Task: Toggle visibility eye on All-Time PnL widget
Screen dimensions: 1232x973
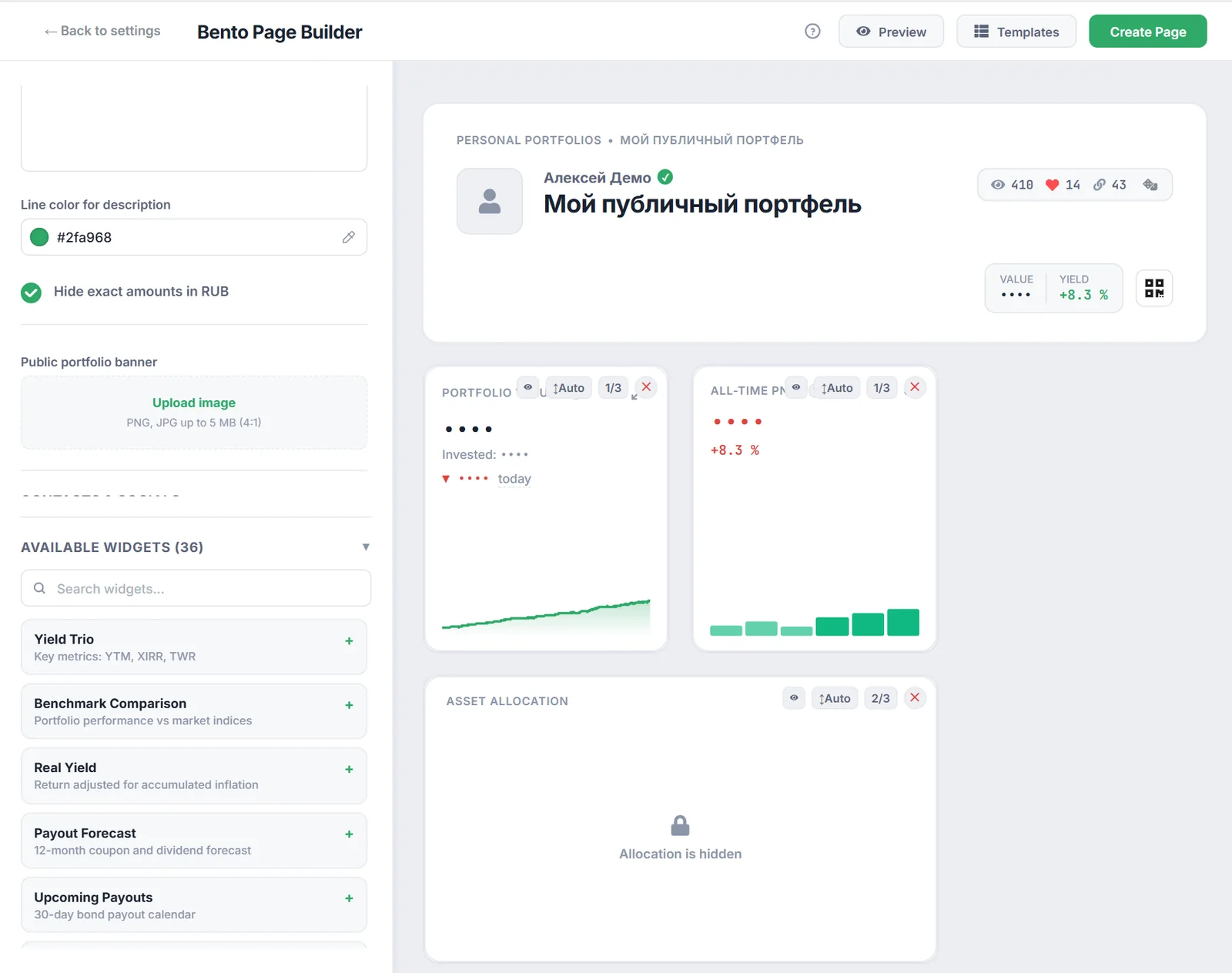Action: pos(796,387)
